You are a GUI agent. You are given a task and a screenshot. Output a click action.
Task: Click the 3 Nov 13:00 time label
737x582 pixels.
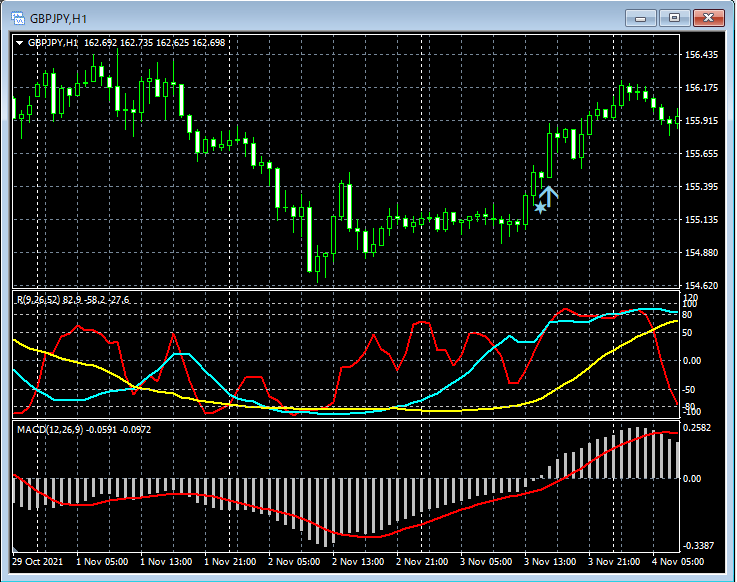[x=550, y=562]
